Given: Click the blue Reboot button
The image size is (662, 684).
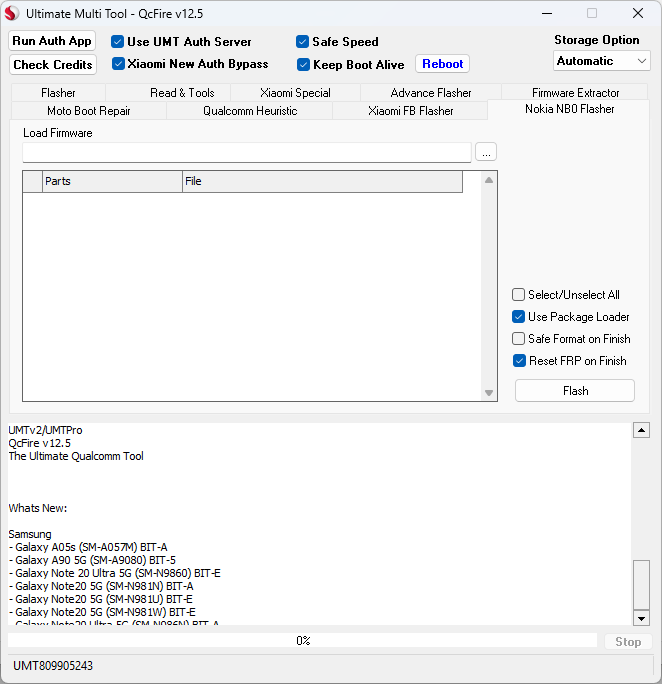Looking at the screenshot, I should 442,64.
